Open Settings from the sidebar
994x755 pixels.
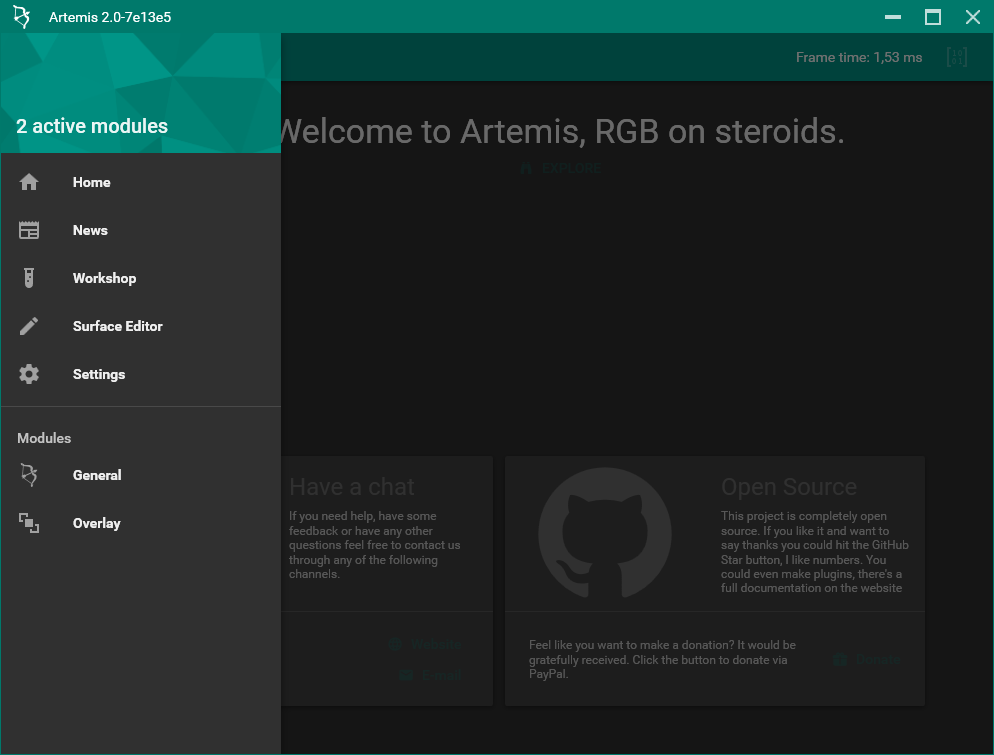[x=141, y=375]
